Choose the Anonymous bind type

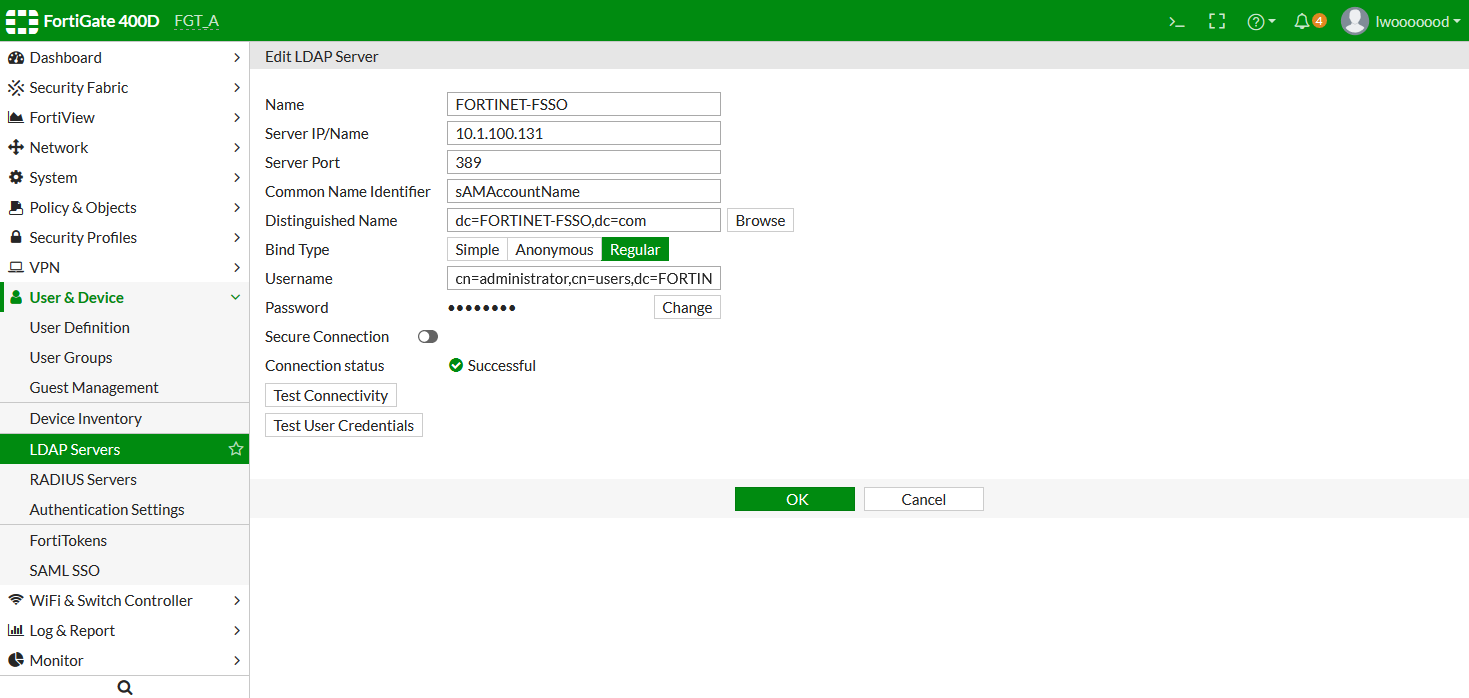(554, 249)
